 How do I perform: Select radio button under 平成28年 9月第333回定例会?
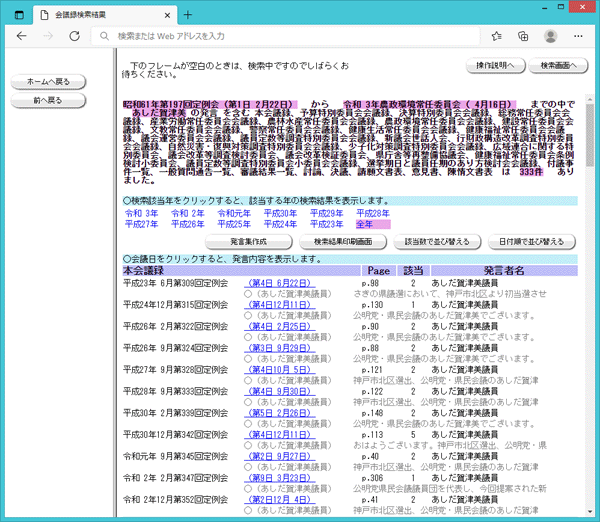[248, 402]
